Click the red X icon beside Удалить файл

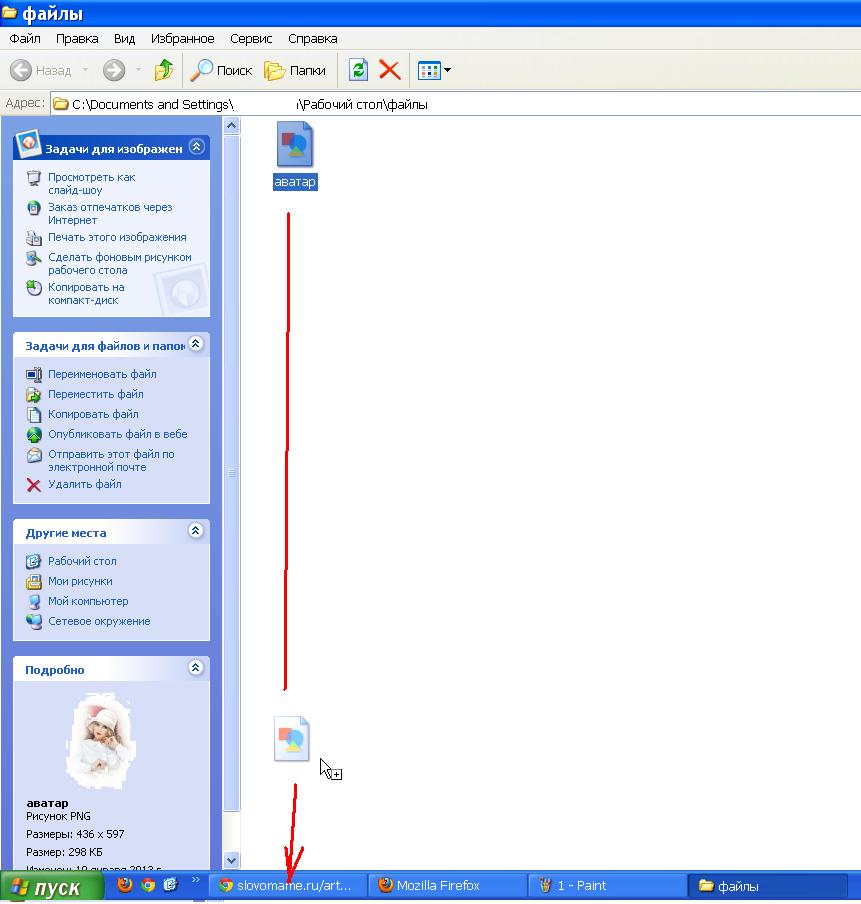tap(34, 485)
